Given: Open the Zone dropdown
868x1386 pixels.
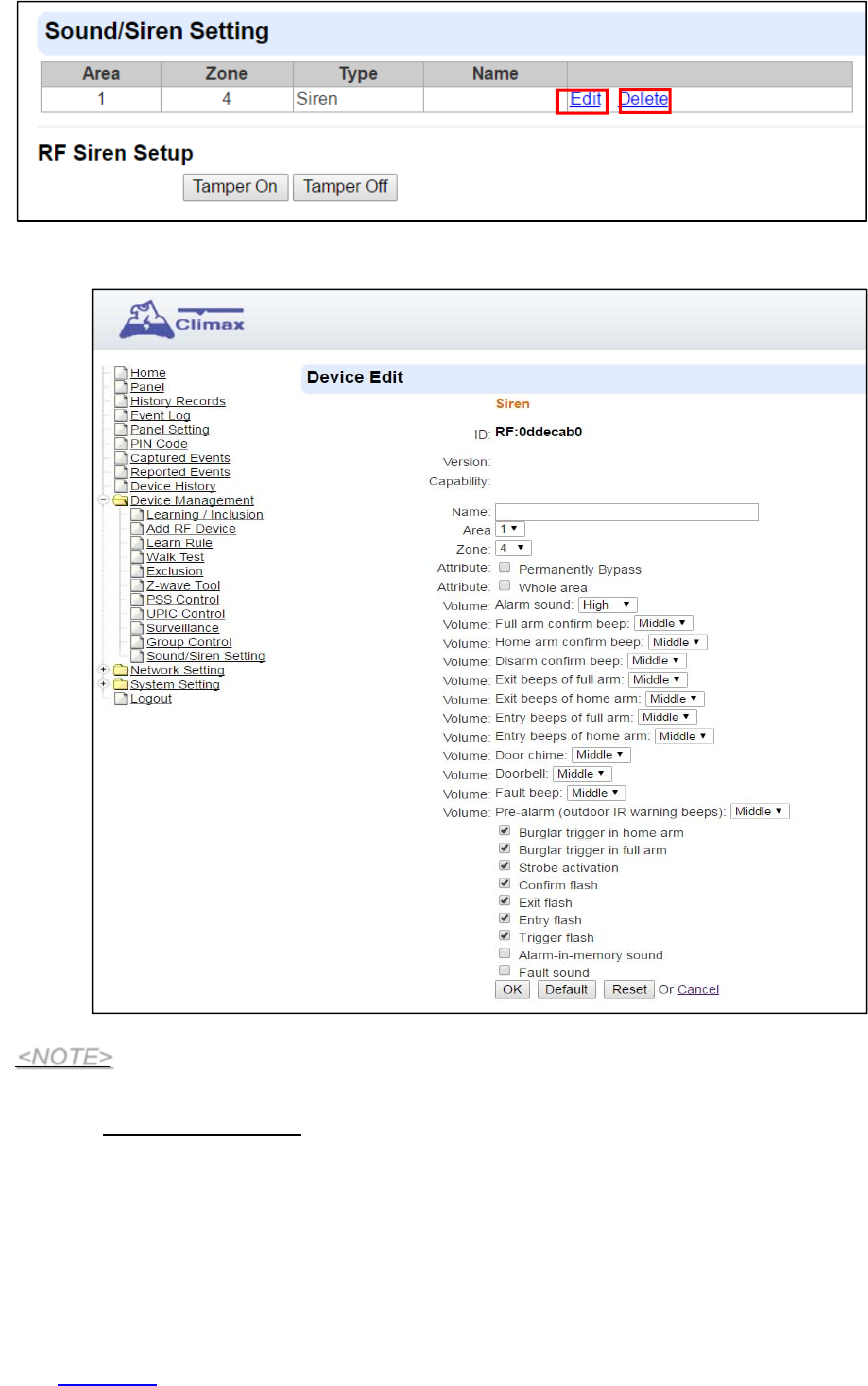Looking at the screenshot, I should tap(514, 548).
